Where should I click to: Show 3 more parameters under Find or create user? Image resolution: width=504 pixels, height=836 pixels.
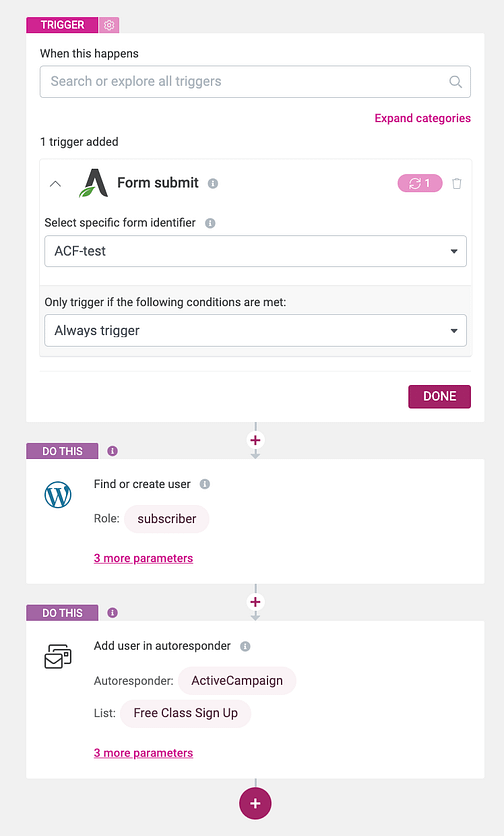tap(143, 558)
